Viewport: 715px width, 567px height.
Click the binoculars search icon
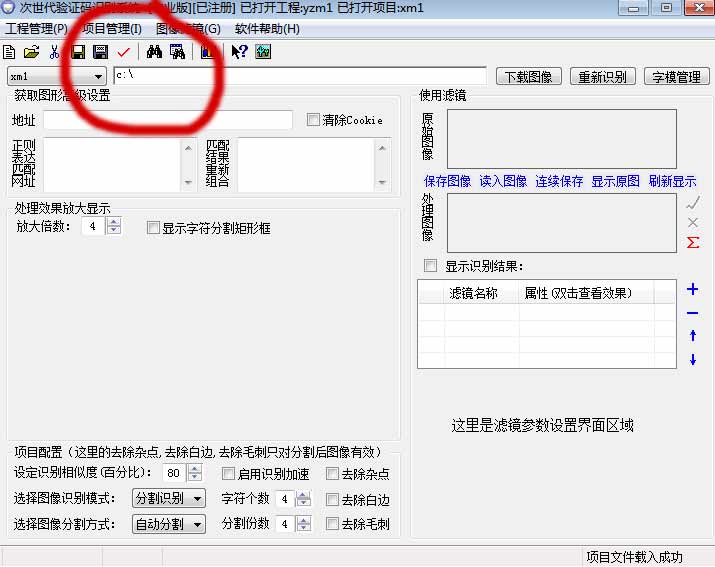click(154, 52)
